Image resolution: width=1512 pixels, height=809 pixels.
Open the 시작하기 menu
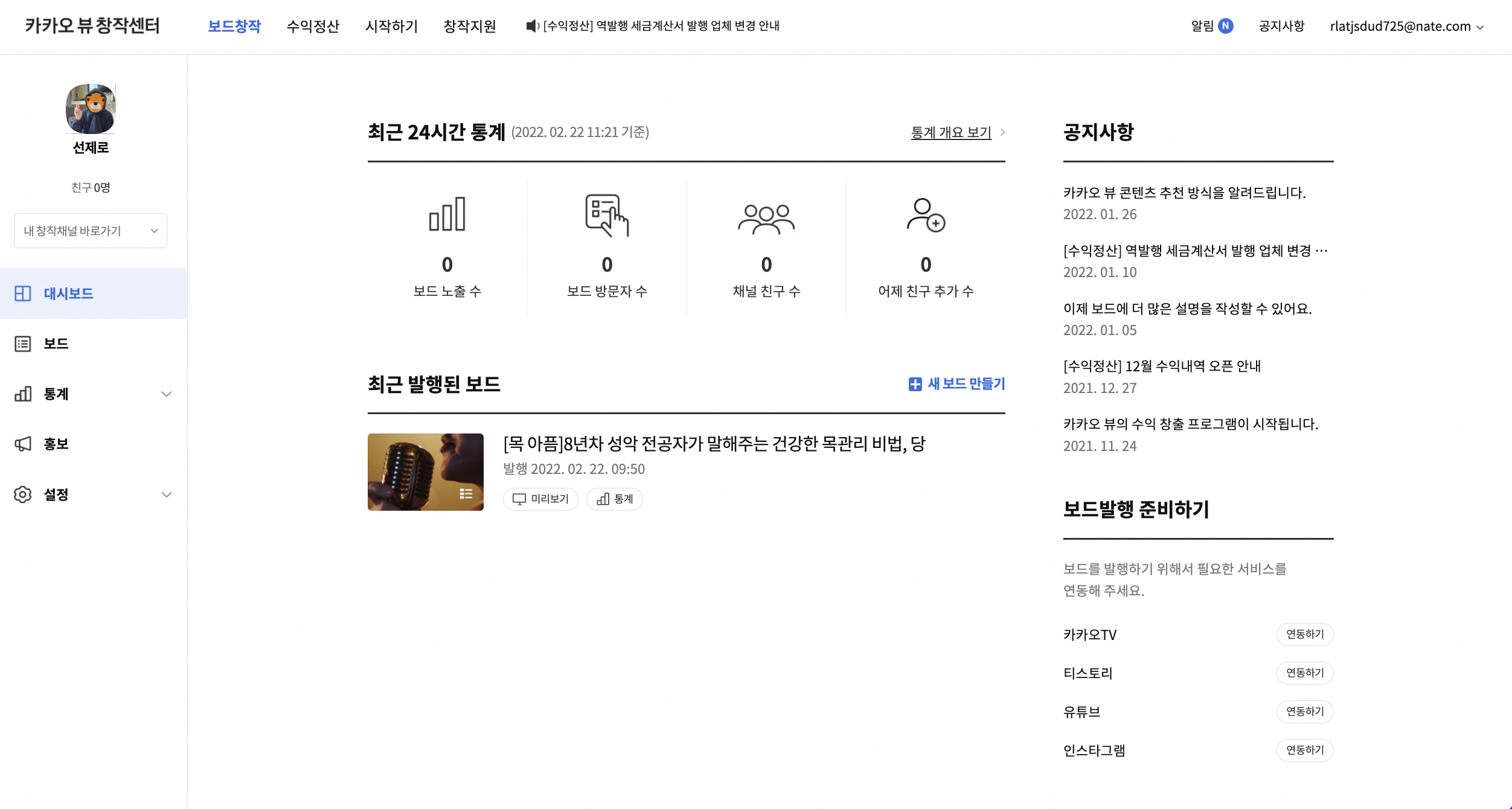391,26
